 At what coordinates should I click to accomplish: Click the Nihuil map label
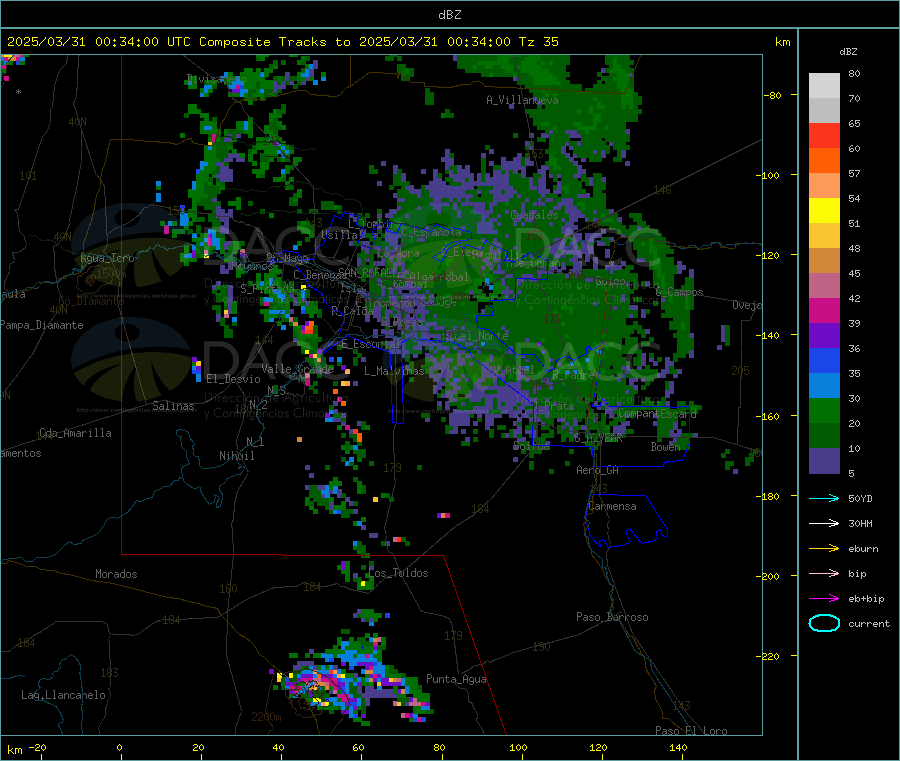pos(236,456)
